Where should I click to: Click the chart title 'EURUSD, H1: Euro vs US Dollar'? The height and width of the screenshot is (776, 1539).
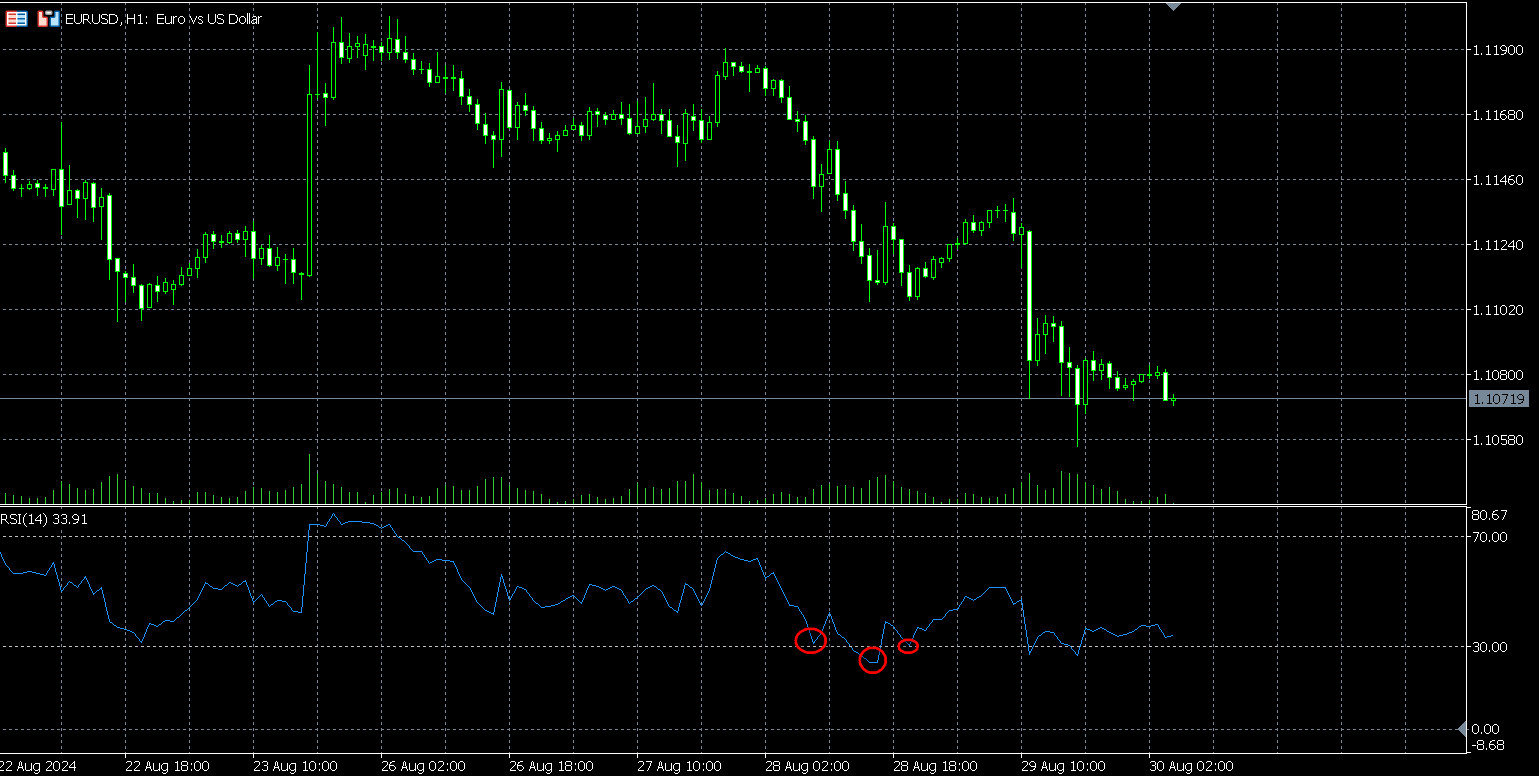click(163, 19)
